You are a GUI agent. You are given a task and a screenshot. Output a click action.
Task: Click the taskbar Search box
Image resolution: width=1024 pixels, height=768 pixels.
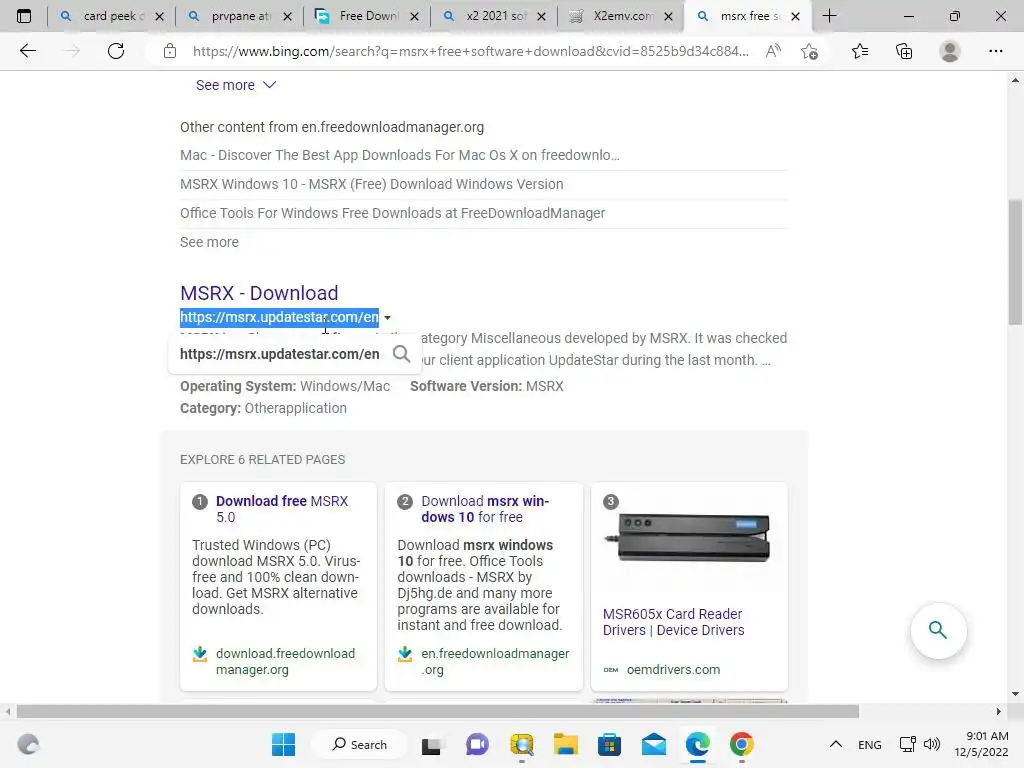click(x=359, y=744)
